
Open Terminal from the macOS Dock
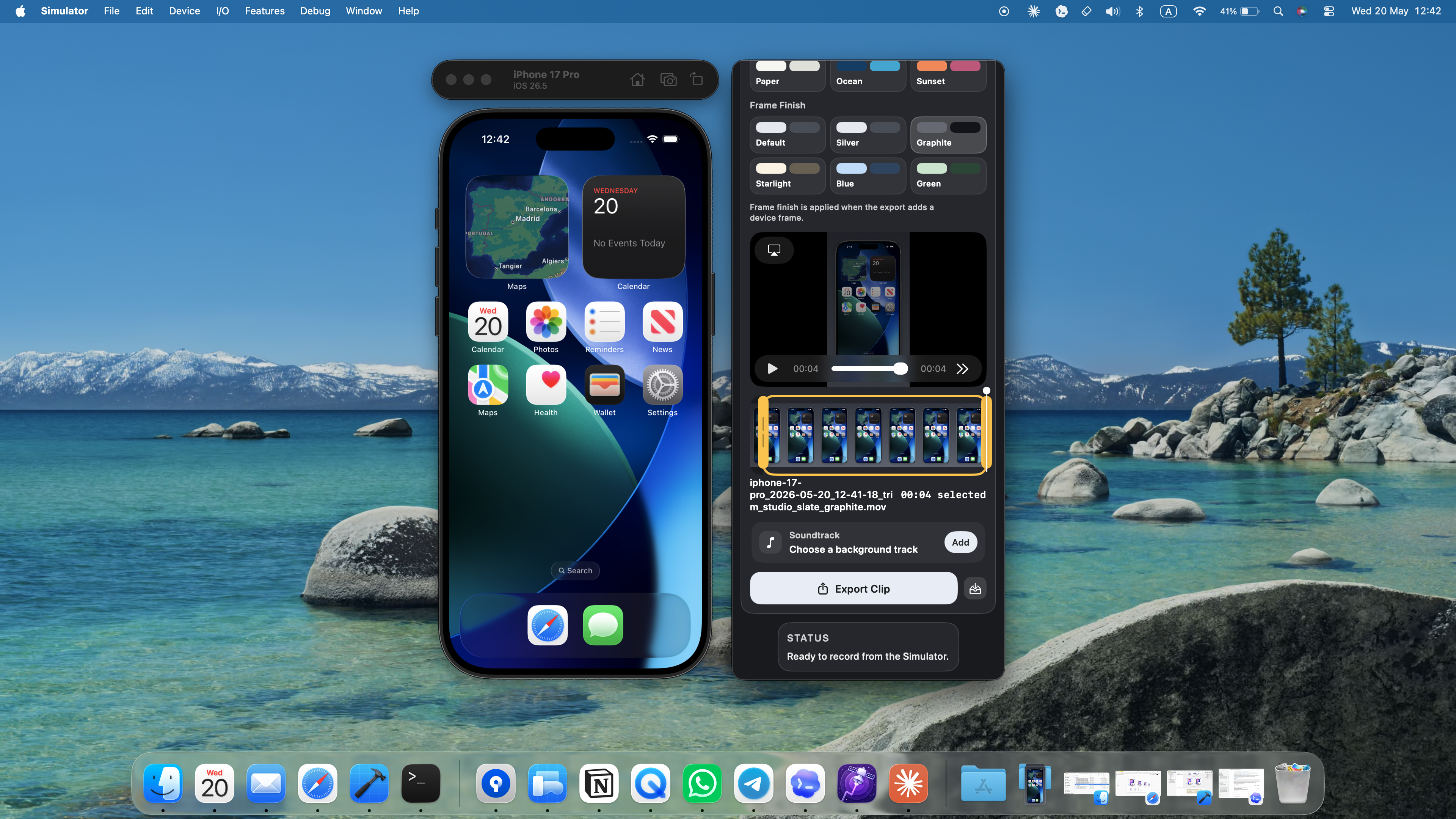(x=420, y=784)
